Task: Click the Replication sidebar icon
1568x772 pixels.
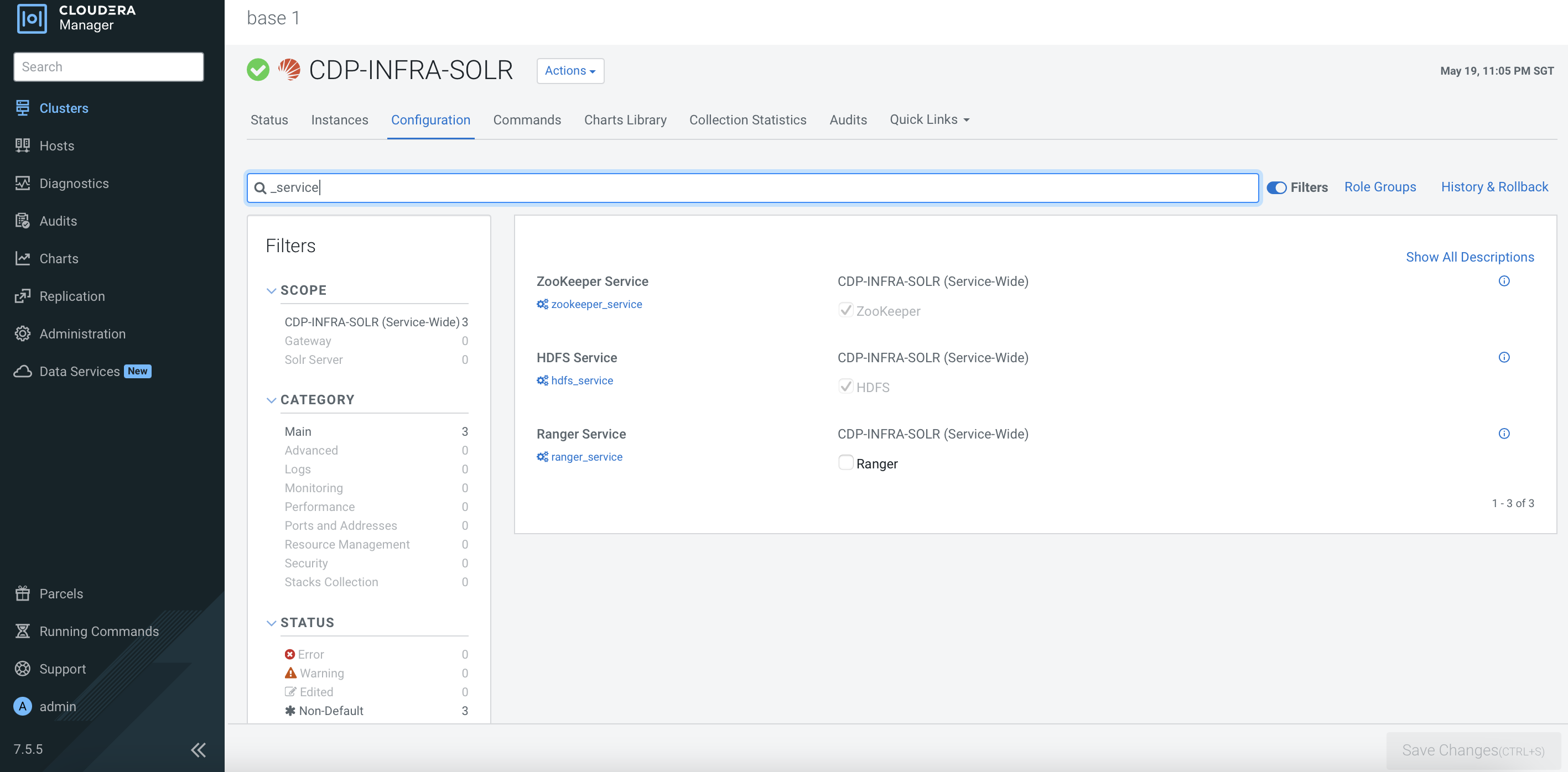Action: tap(23, 296)
